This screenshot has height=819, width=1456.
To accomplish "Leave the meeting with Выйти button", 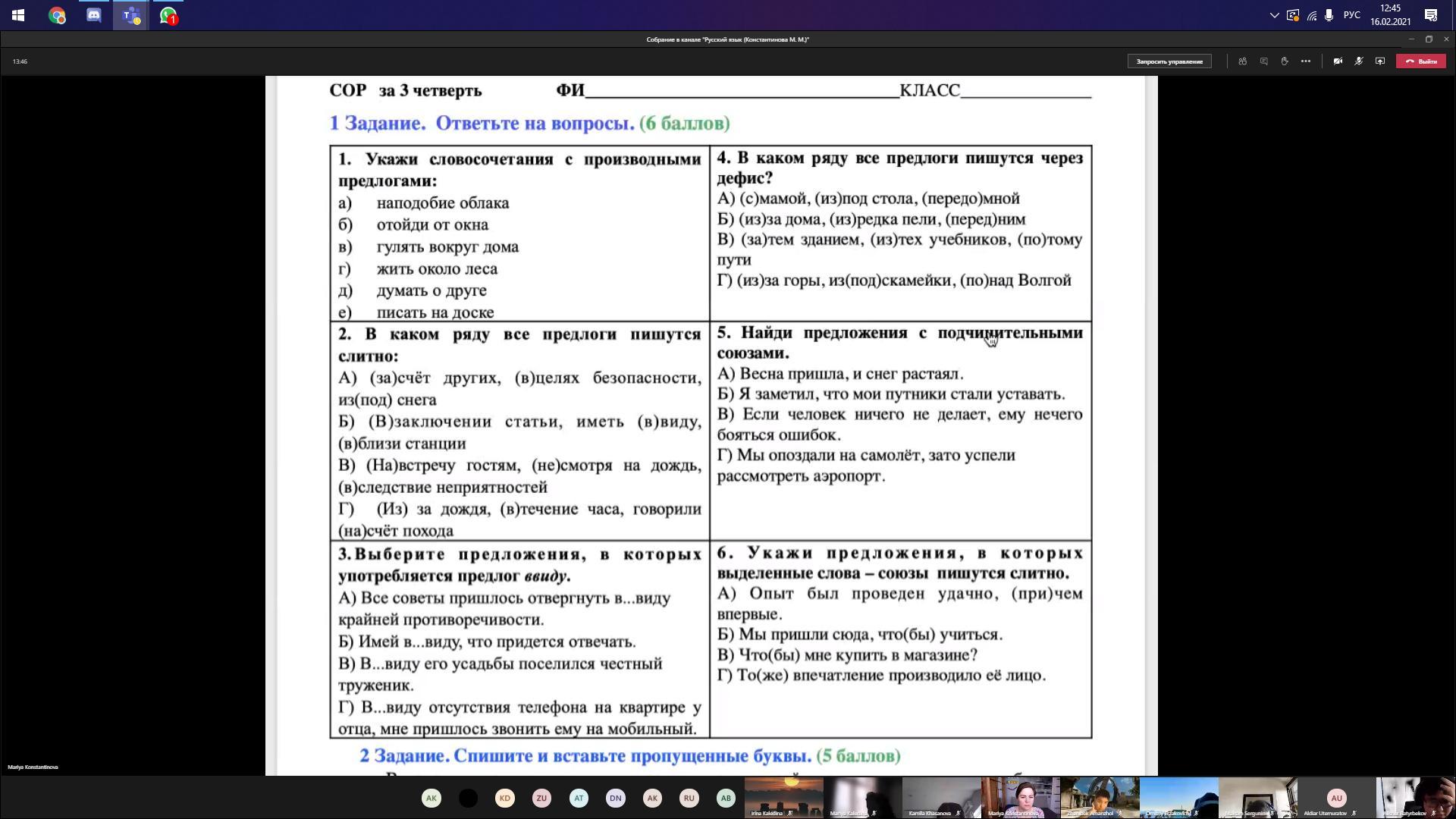I will point(1421,61).
